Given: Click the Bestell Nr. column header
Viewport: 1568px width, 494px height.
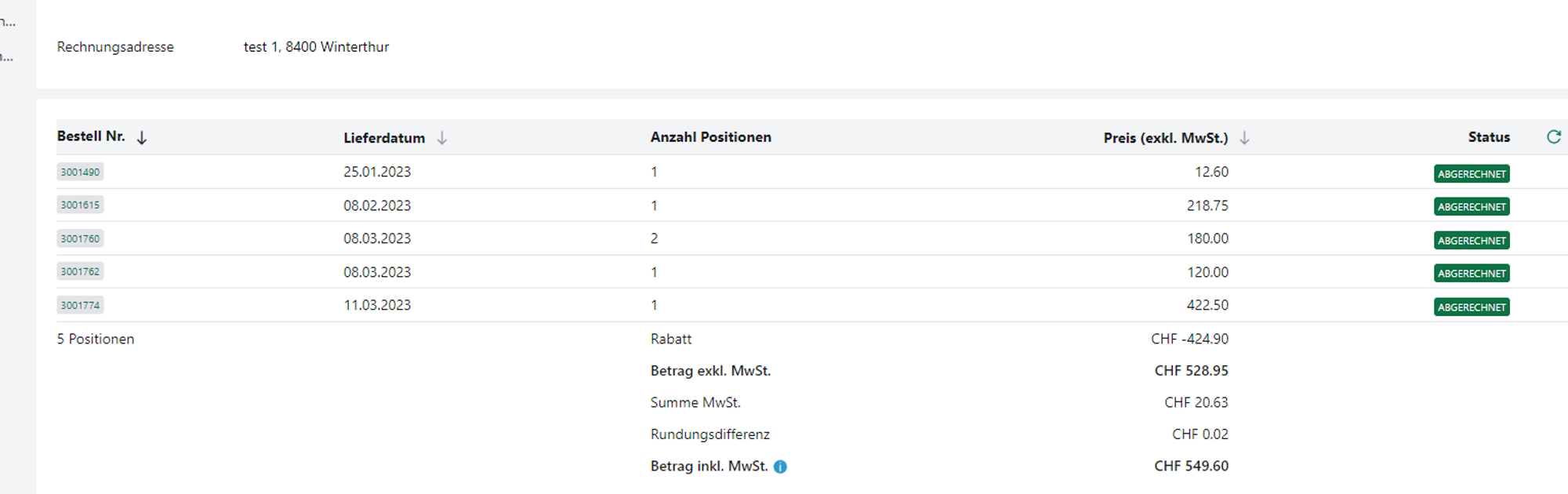Looking at the screenshot, I should click(x=91, y=136).
